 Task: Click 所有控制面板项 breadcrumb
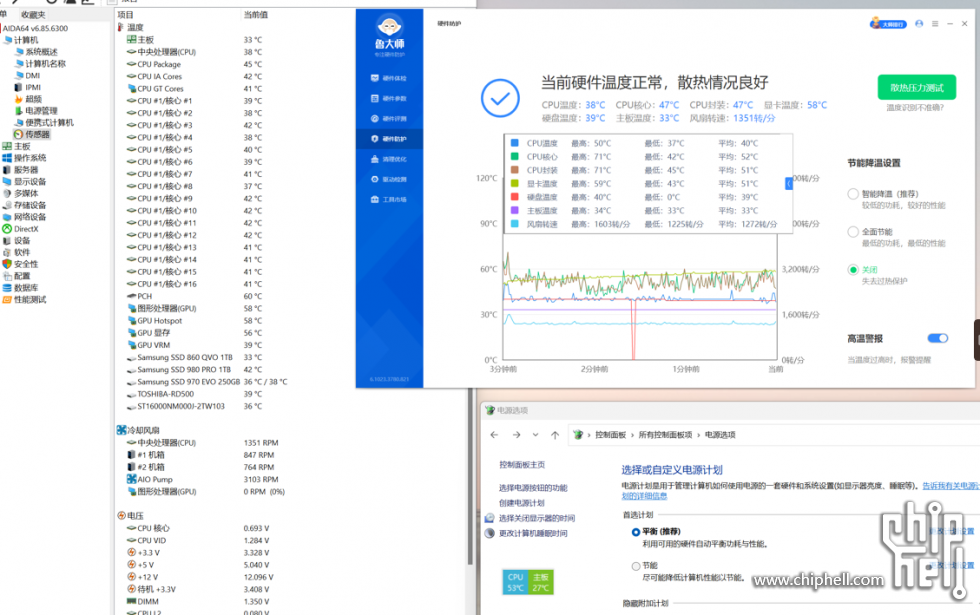(665, 435)
